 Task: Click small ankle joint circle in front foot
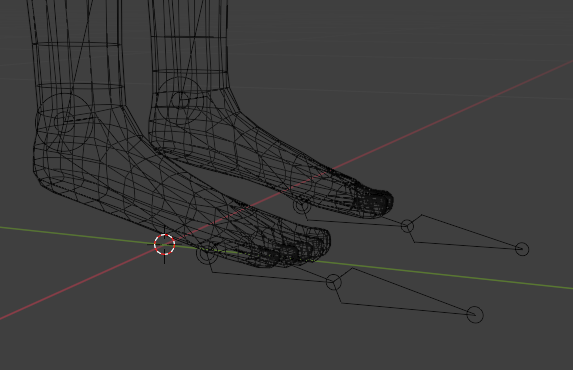pos(64,121)
